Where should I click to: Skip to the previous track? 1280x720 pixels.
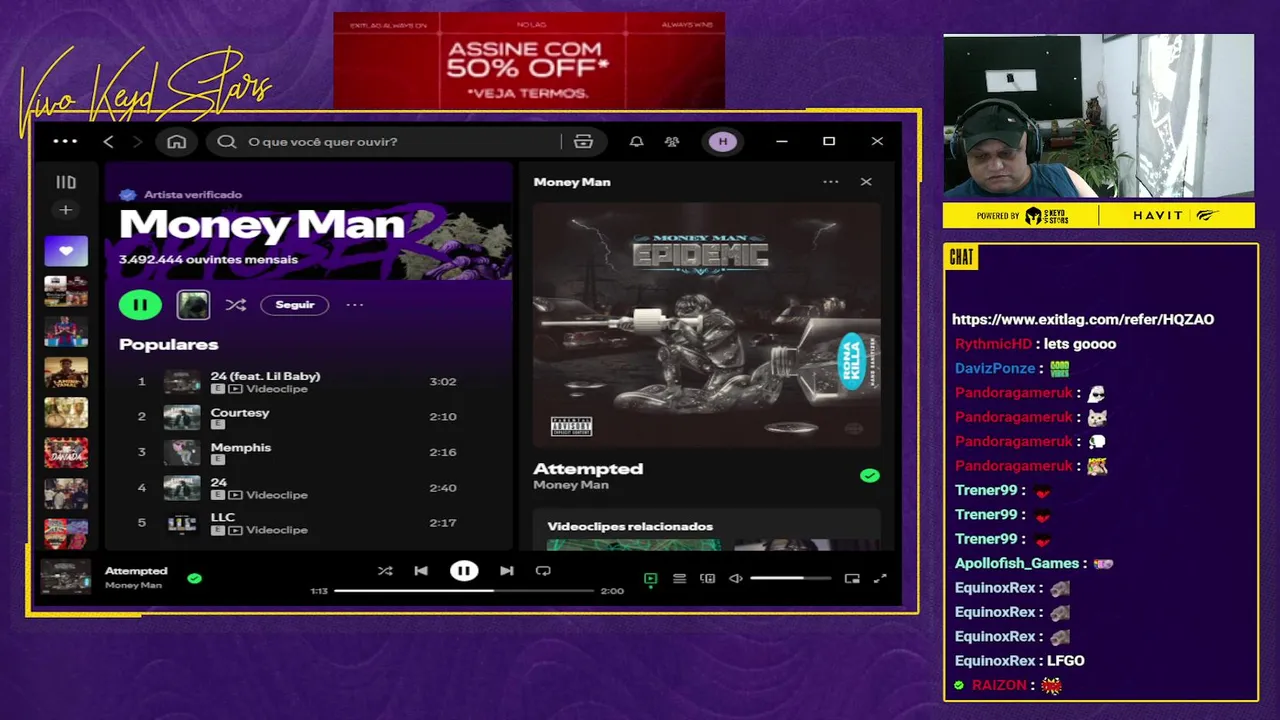[421, 571]
